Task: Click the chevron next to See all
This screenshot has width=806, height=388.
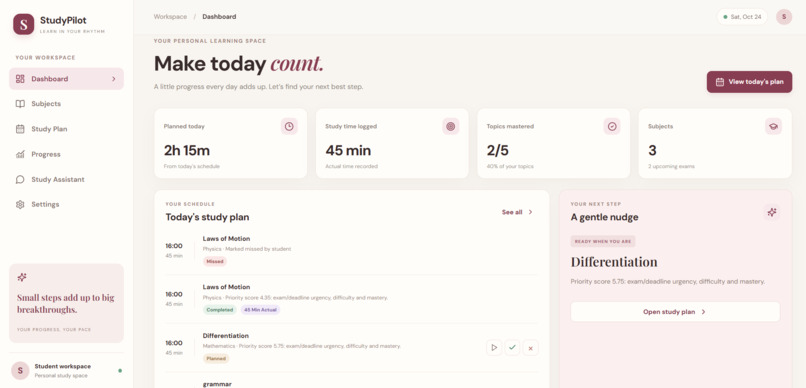Action: point(530,212)
